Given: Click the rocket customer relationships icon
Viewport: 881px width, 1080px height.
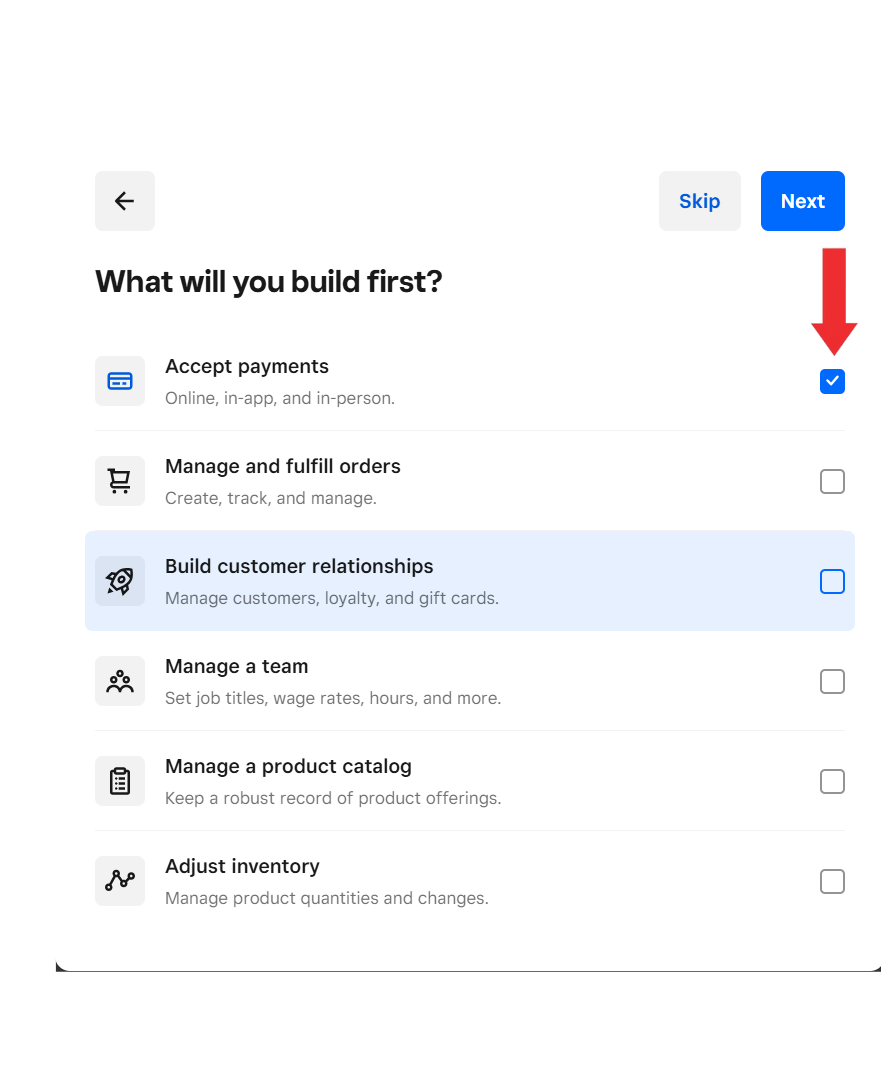Looking at the screenshot, I should (x=120, y=581).
